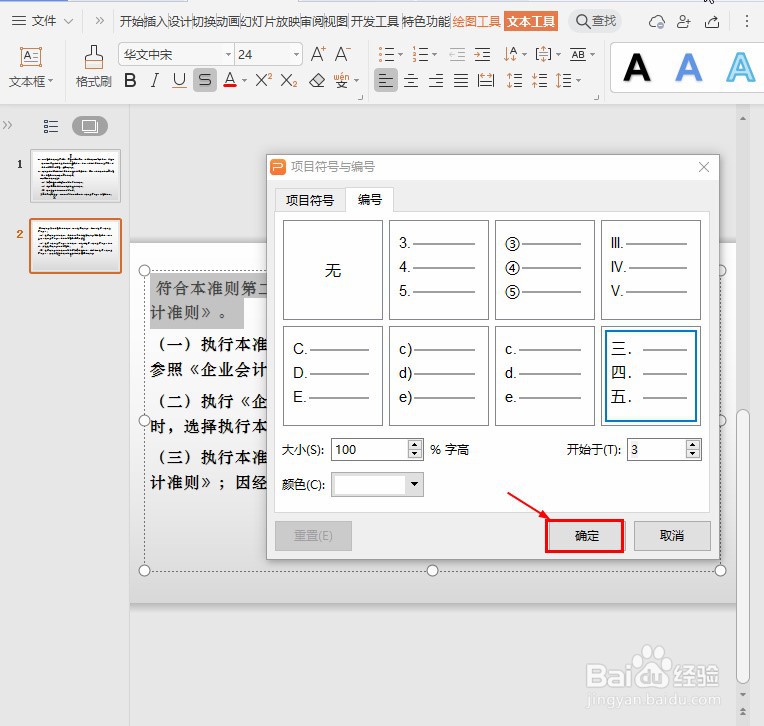Switch to slide thumbnail view
The height and width of the screenshot is (726, 764).
90,126
